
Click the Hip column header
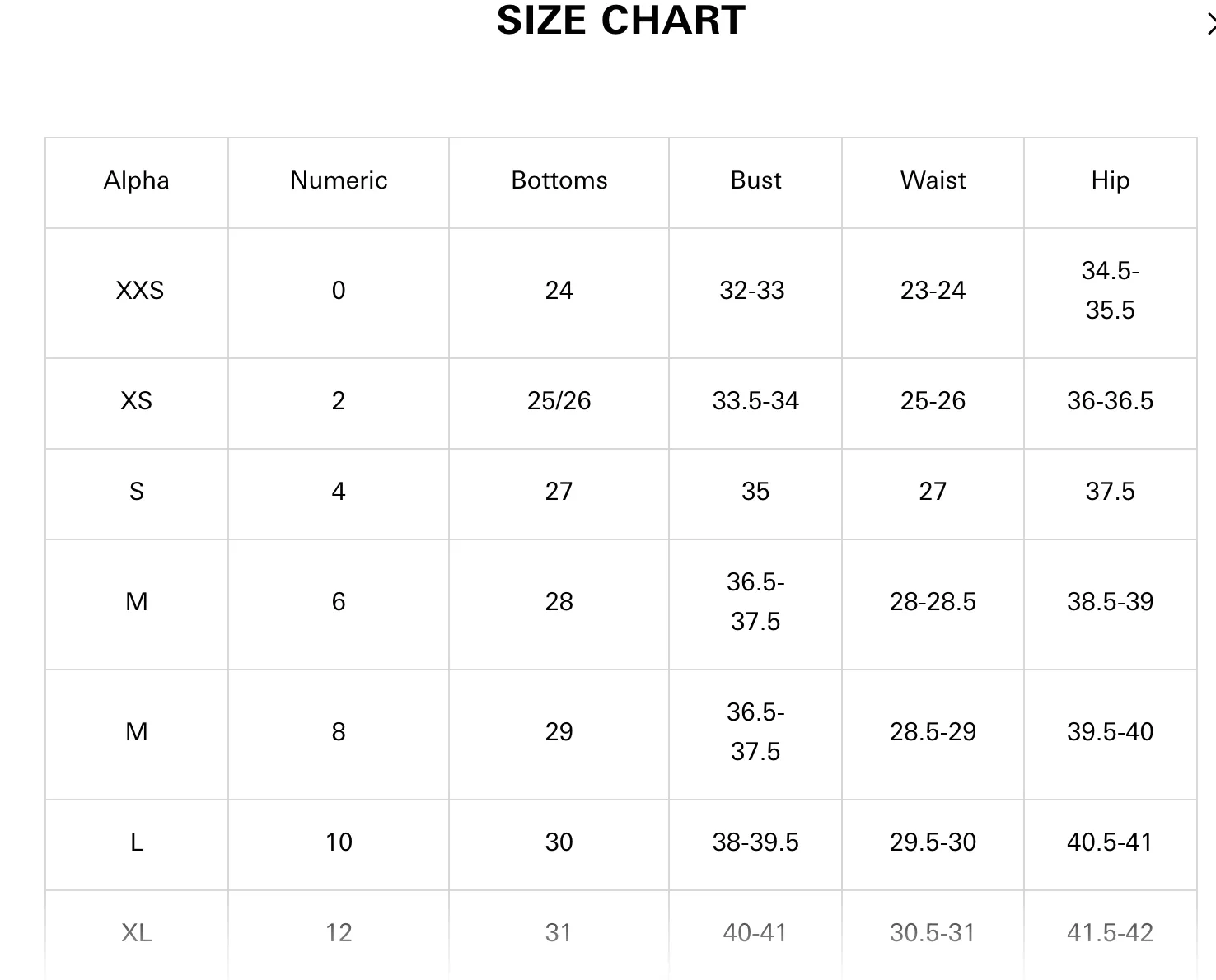[1111, 181]
